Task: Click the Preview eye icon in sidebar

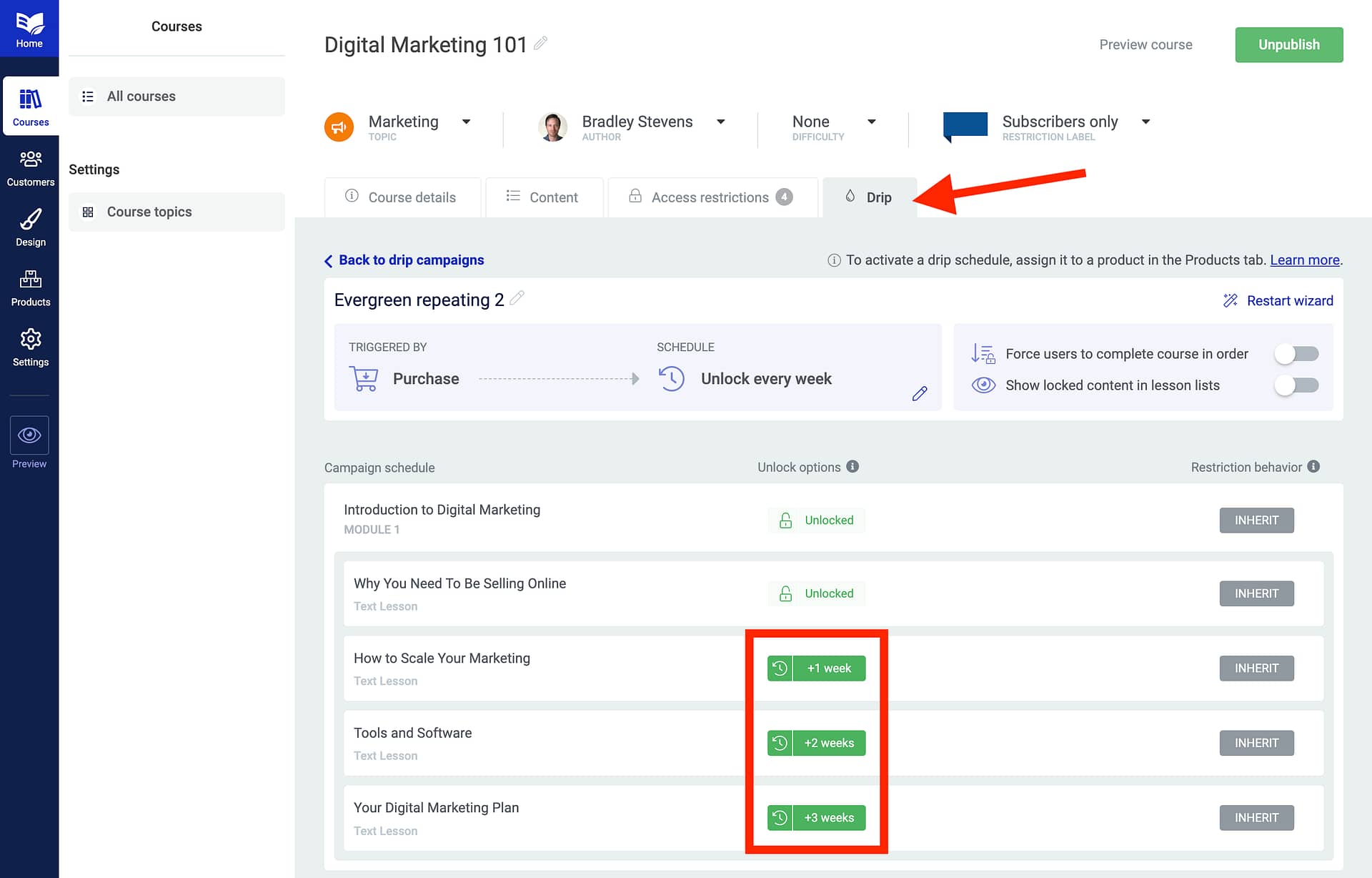Action: (x=29, y=435)
